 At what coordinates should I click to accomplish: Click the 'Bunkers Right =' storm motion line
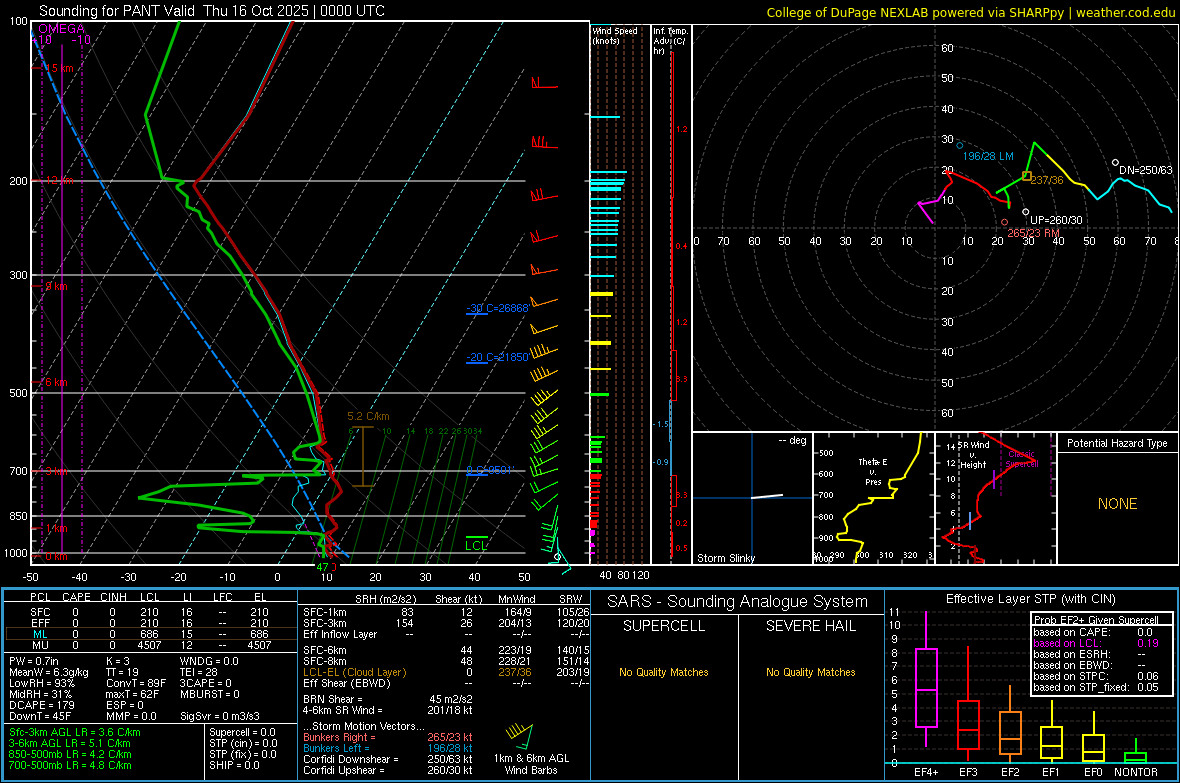point(388,737)
